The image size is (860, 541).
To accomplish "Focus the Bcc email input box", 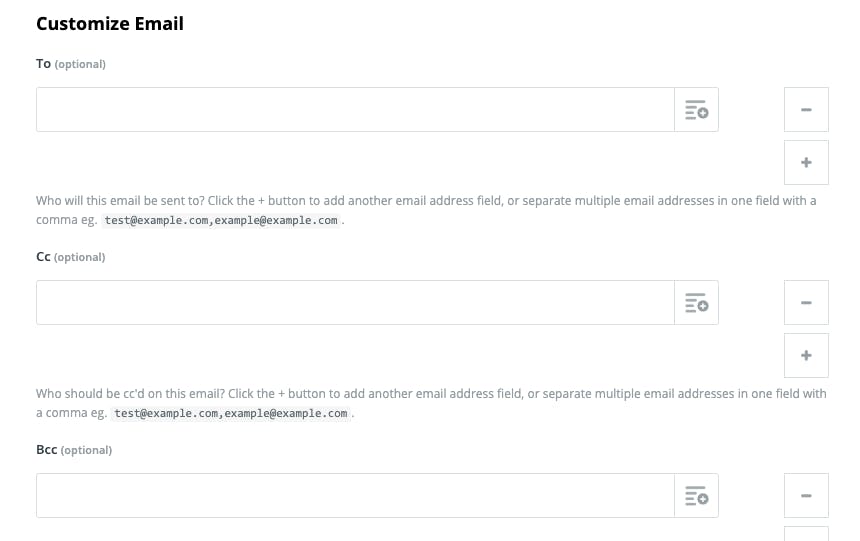I will 355,496.
